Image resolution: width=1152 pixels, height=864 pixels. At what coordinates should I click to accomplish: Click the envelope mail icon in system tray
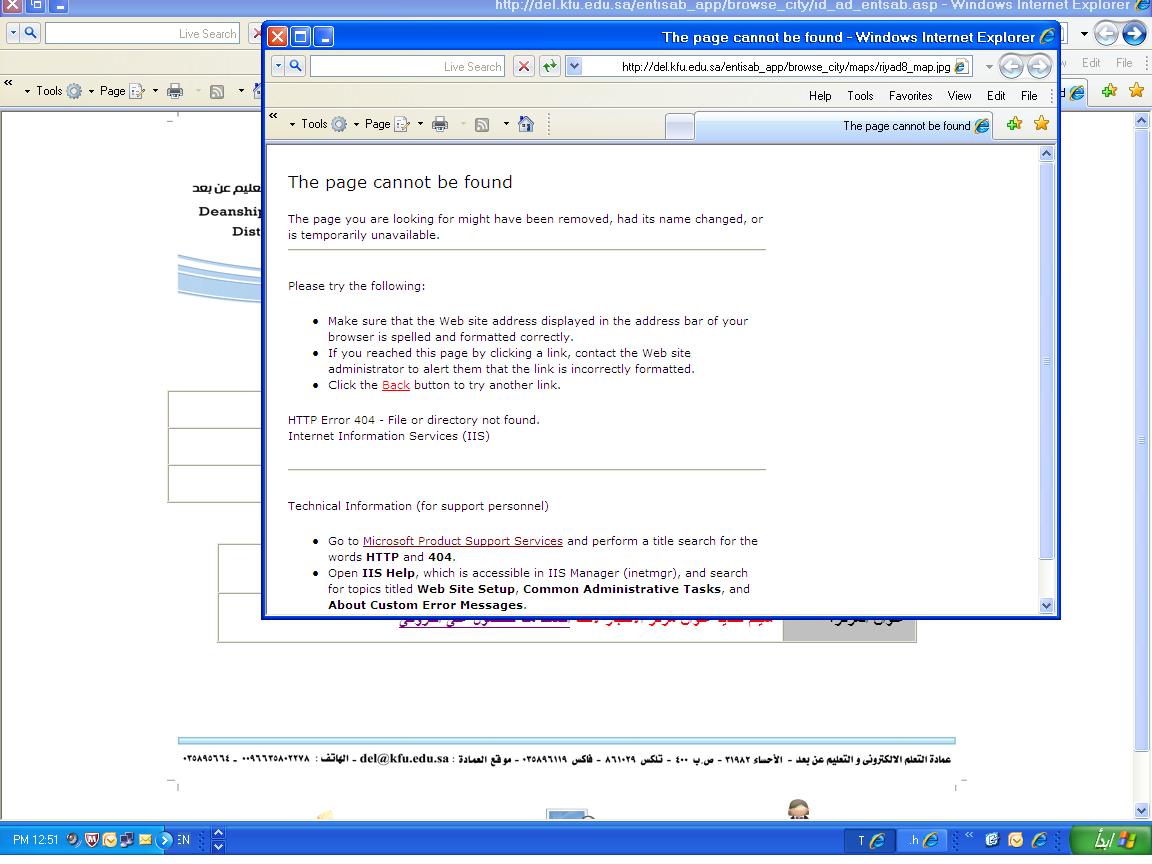pyautogui.click(x=145, y=840)
